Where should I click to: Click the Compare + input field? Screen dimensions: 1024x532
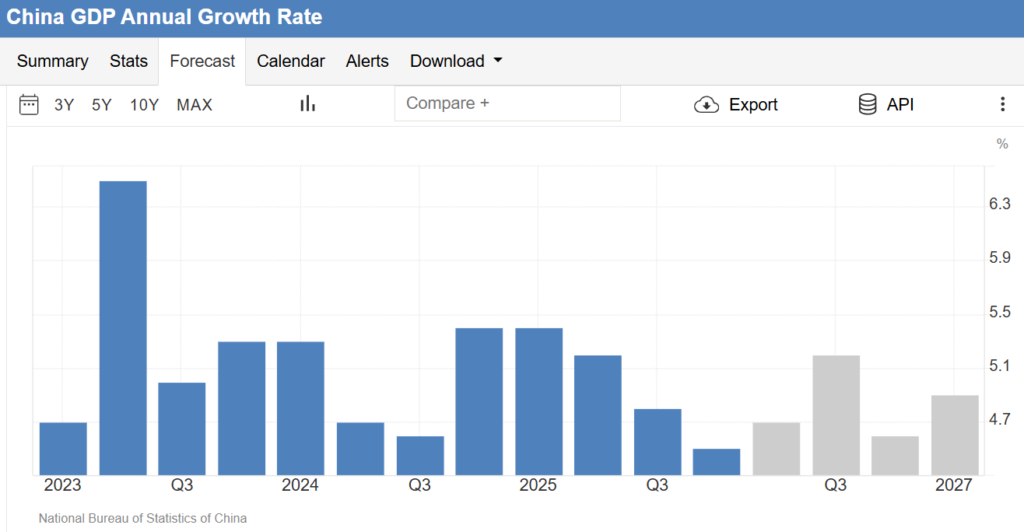[507, 103]
